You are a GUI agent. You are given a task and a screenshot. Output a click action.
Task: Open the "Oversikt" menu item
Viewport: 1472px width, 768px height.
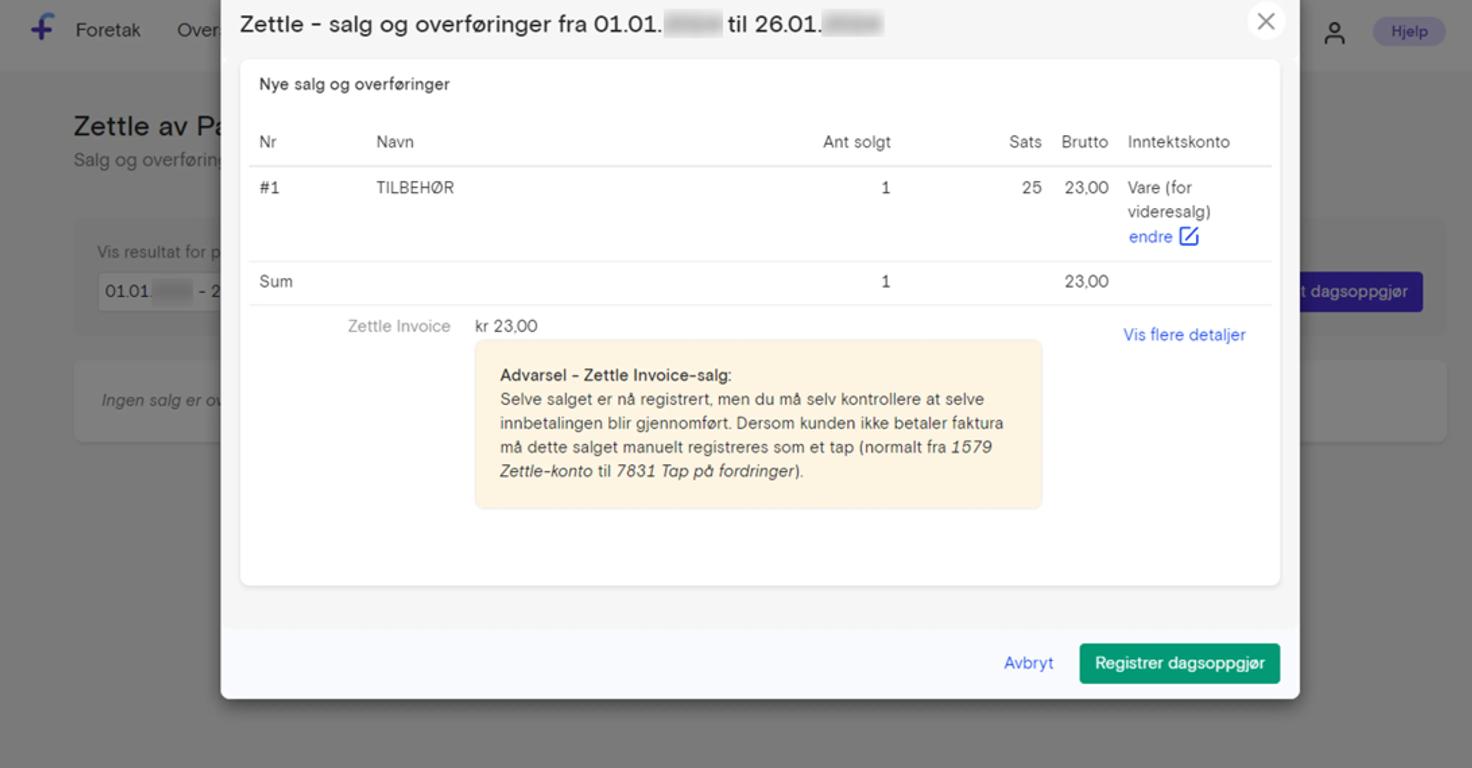pyautogui.click(x=199, y=30)
